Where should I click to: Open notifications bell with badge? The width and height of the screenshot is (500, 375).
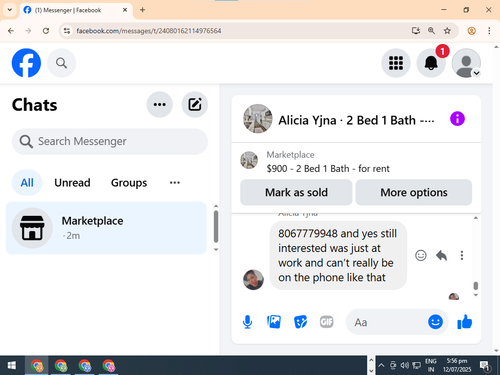point(431,63)
